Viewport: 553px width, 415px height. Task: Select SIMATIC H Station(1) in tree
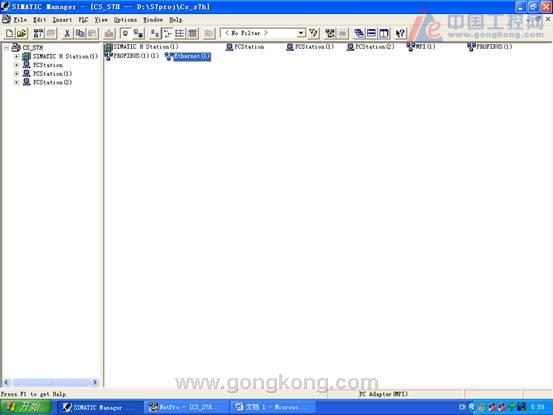(65, 56)
